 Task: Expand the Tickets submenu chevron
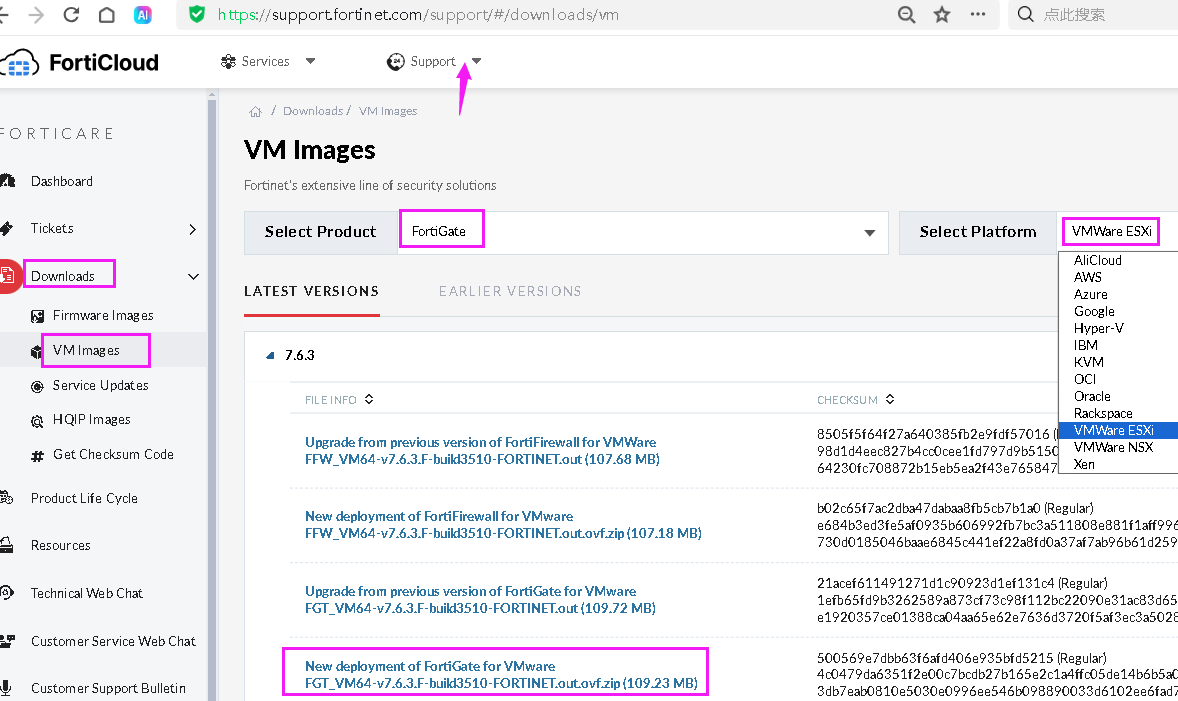pos(193,229)
